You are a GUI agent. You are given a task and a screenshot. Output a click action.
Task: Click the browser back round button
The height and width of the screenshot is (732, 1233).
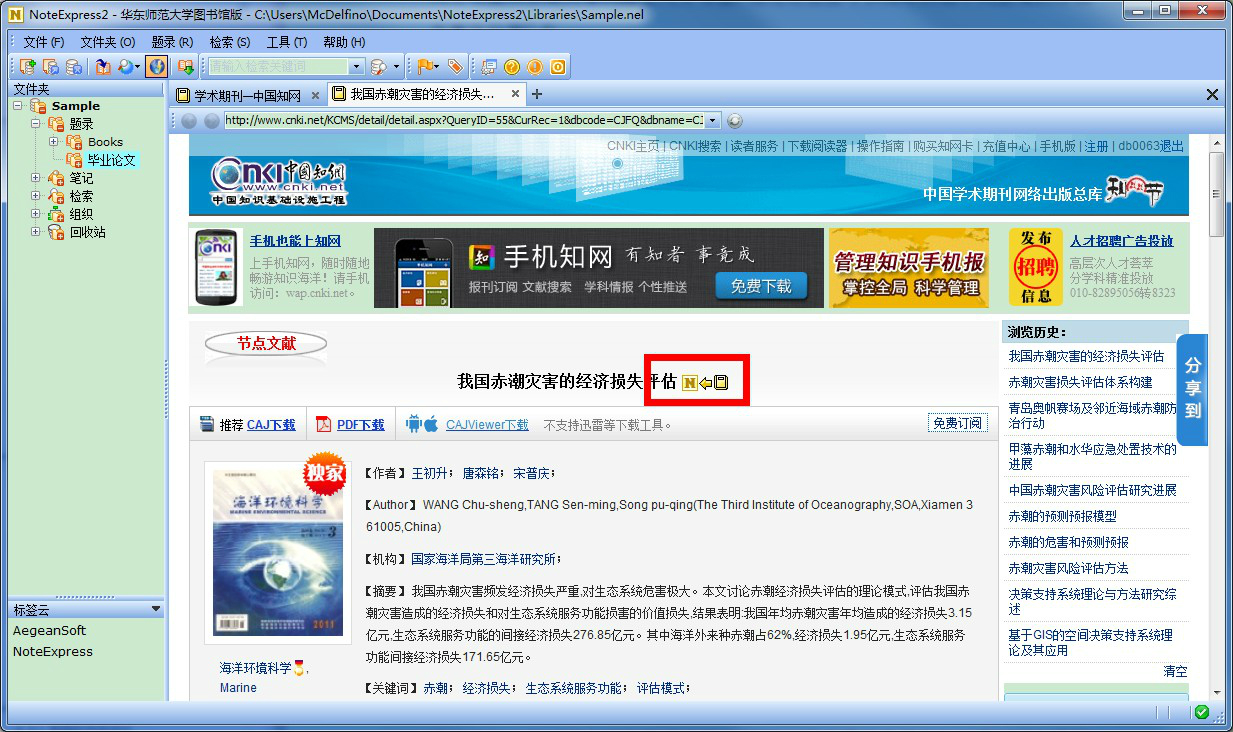coord(188,120)
